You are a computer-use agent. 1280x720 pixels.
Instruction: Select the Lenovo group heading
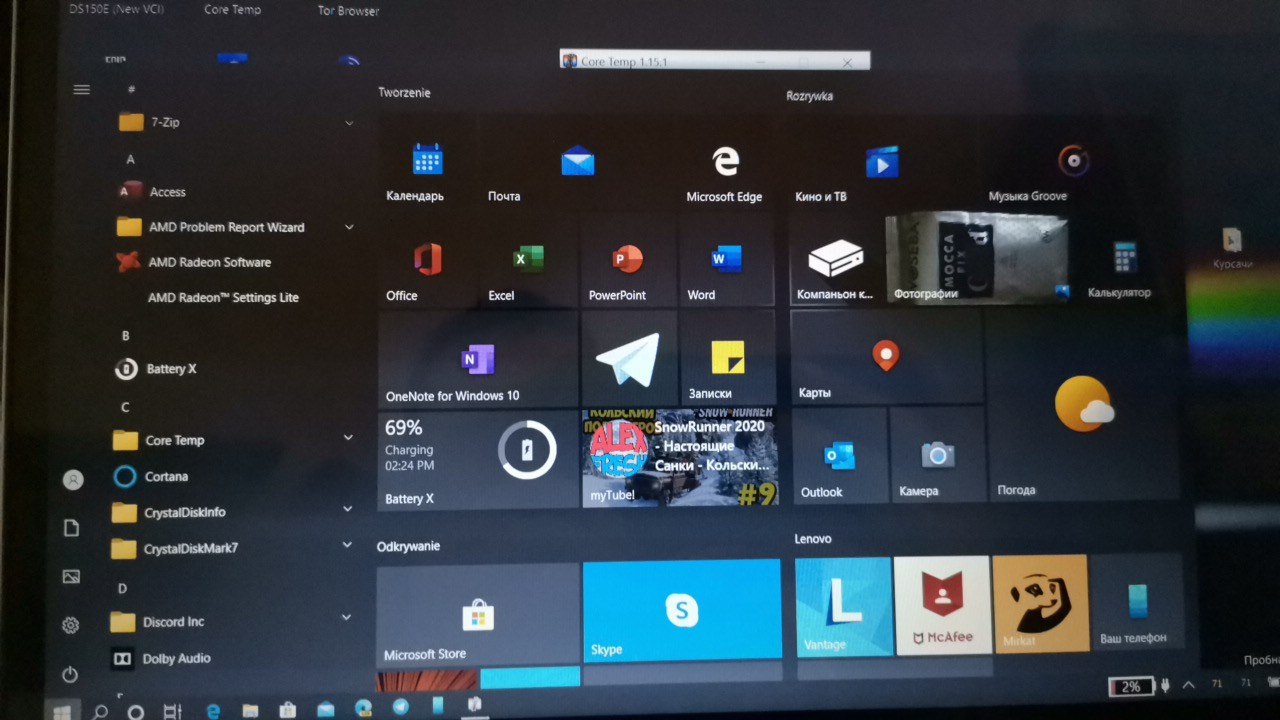(x=813, y=538)
